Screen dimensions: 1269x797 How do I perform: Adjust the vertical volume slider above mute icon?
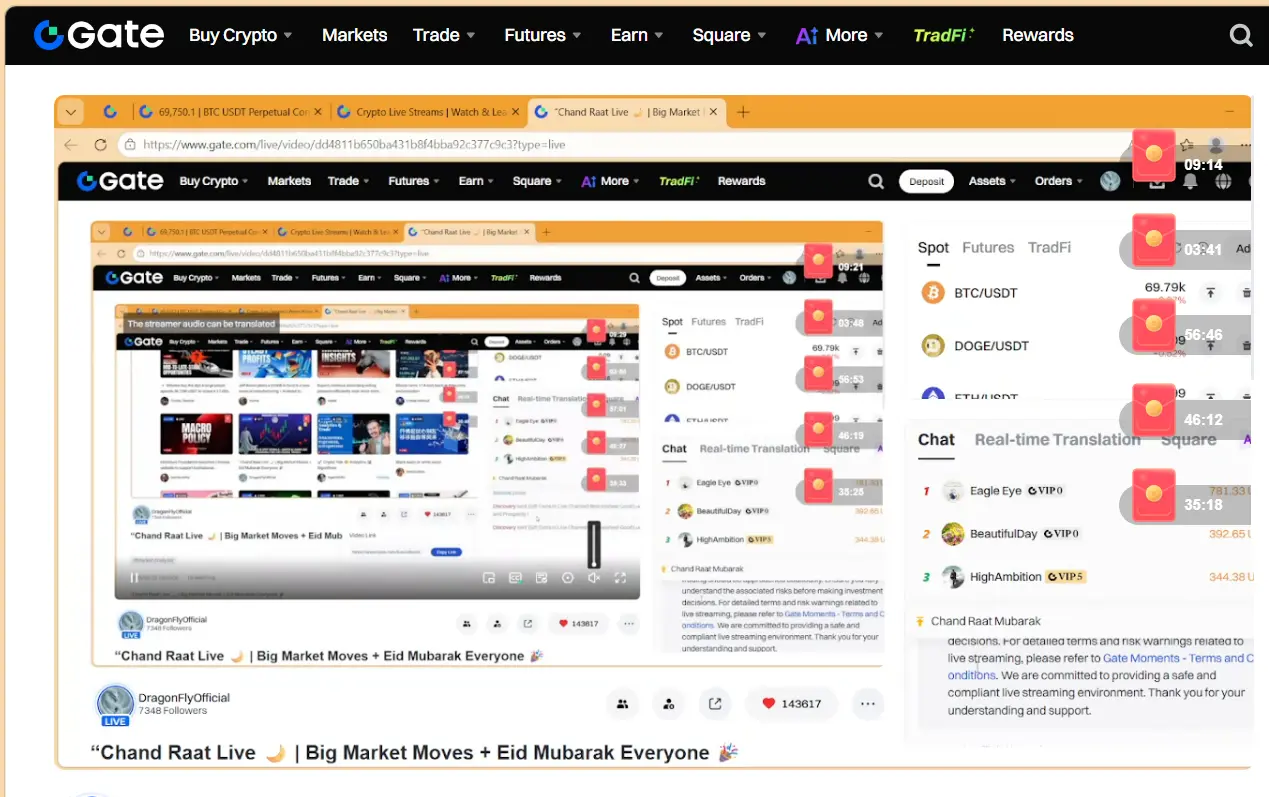click(594, 544)
